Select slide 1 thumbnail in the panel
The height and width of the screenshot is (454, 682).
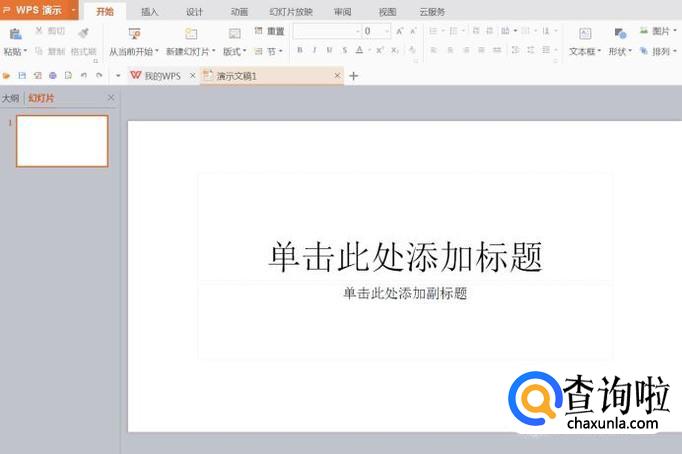[x=62, y=141]
